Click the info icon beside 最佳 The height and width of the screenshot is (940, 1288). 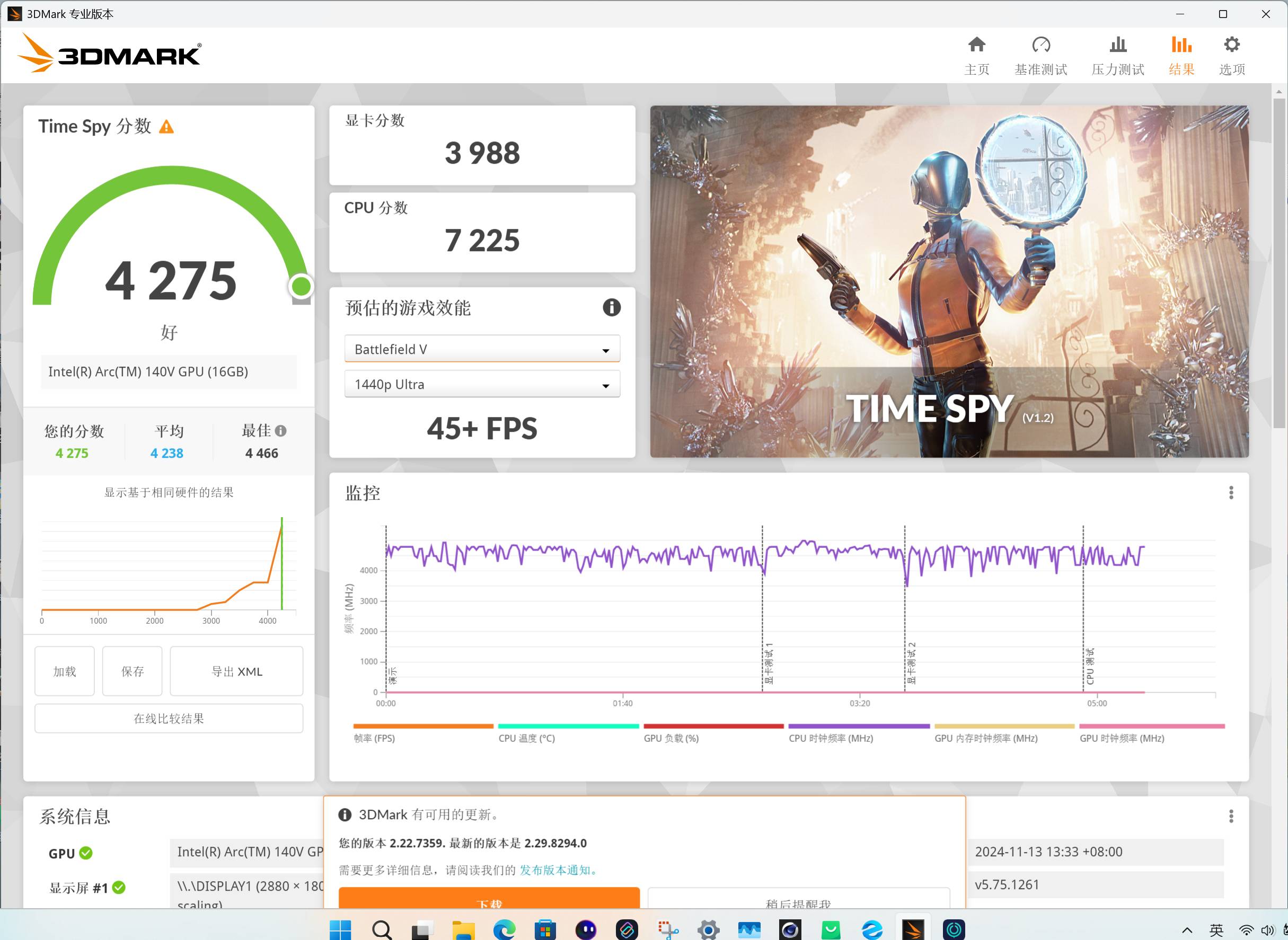[280, 431]
